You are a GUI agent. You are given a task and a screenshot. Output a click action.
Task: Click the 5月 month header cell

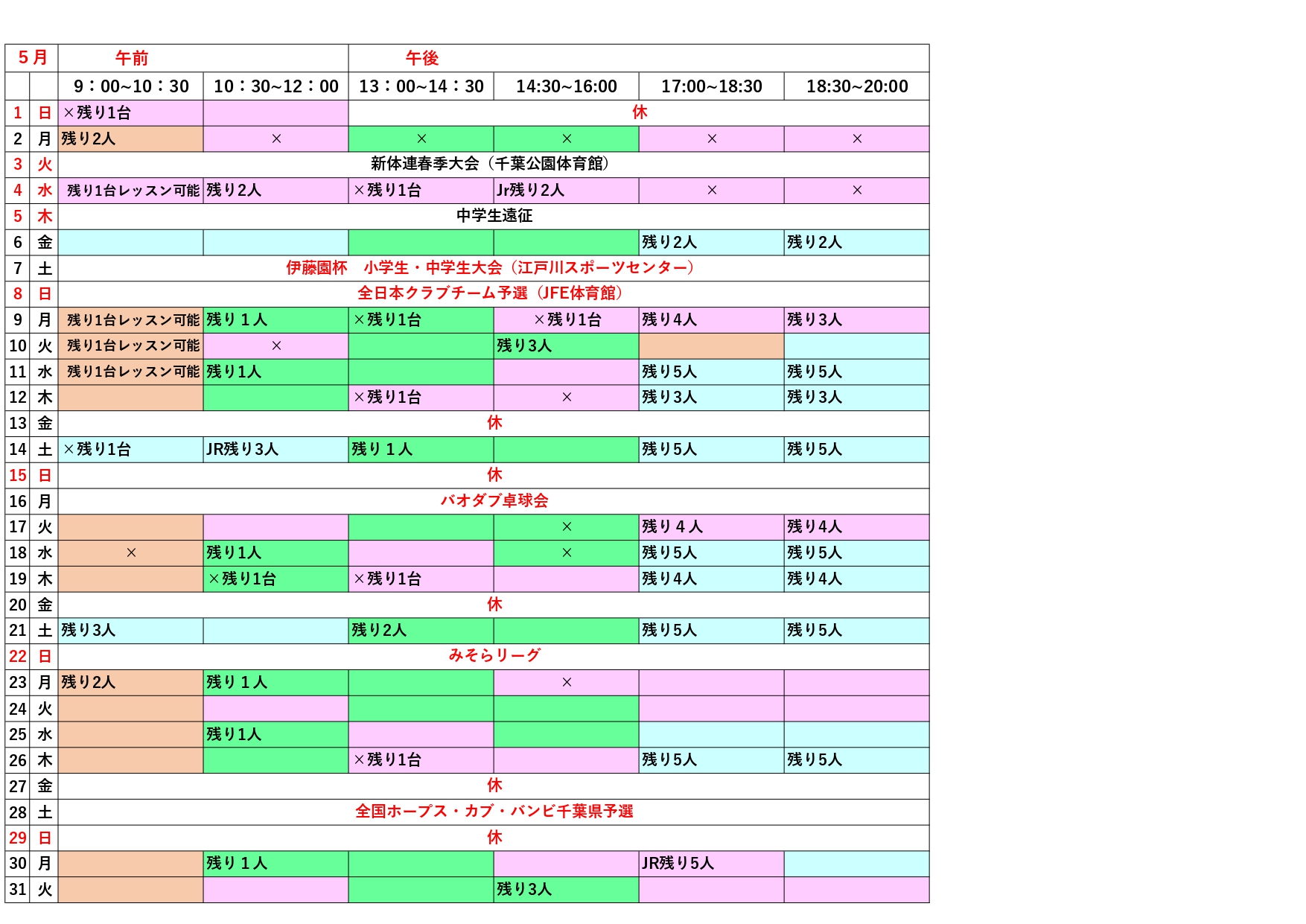32,58
